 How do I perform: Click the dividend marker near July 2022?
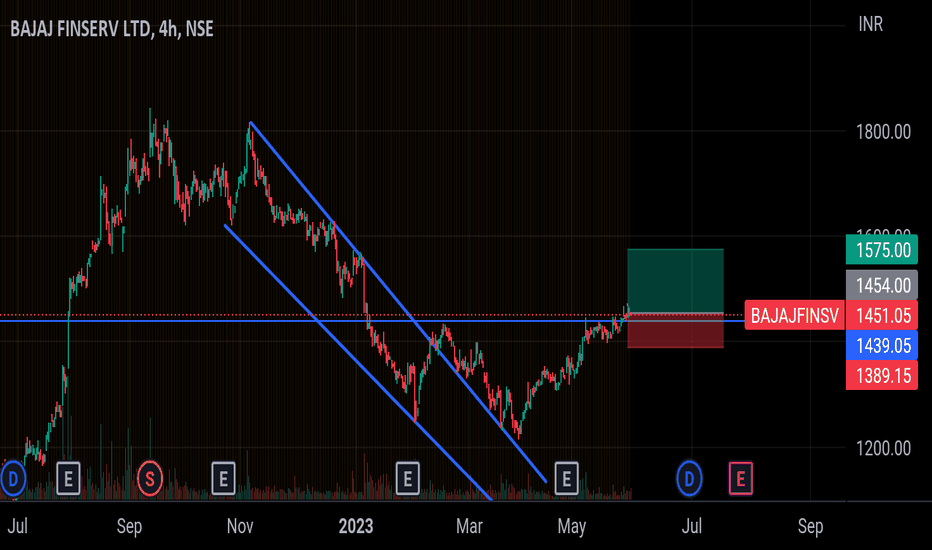13,479
